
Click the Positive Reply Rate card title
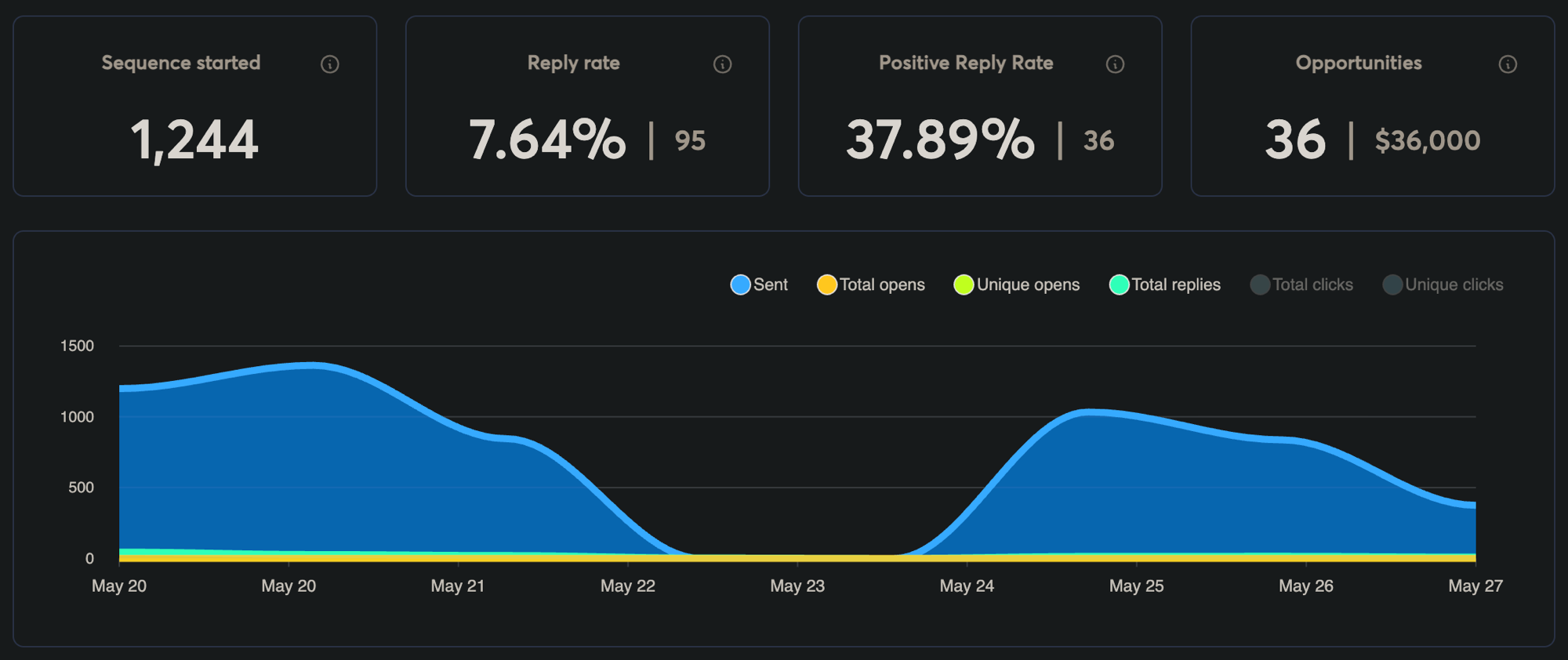[x=966, y=63]
